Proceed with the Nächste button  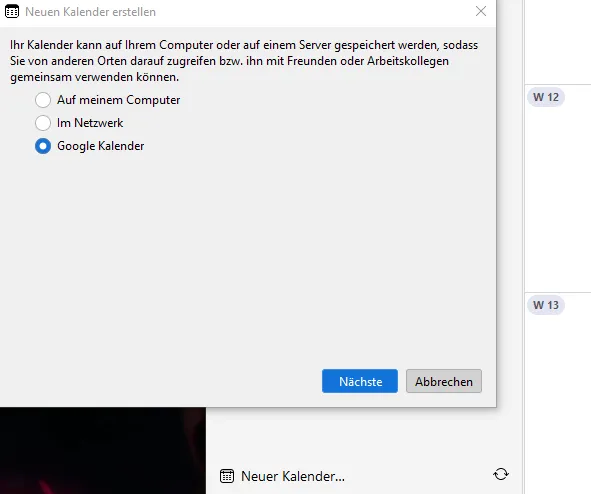tap(360, 381)
